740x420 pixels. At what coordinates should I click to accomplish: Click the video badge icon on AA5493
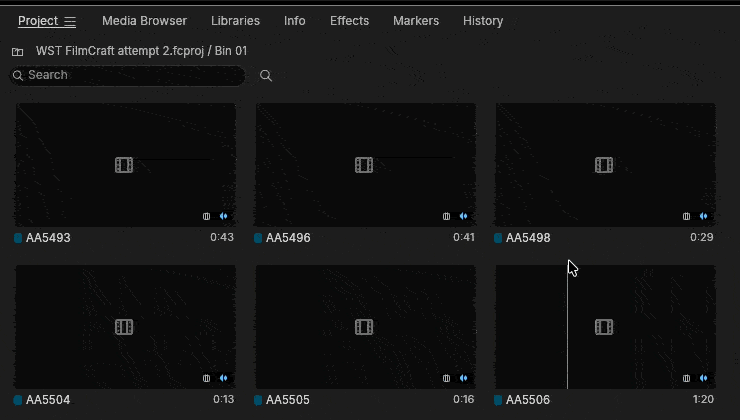coord(206,216)
